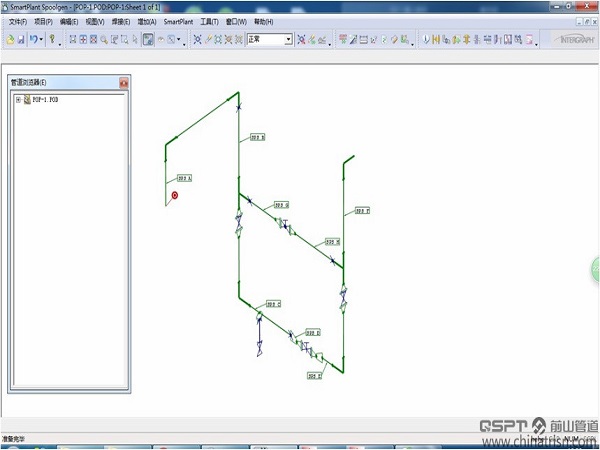Open the 增加(A) menu
600x450 pixels.
147,22
